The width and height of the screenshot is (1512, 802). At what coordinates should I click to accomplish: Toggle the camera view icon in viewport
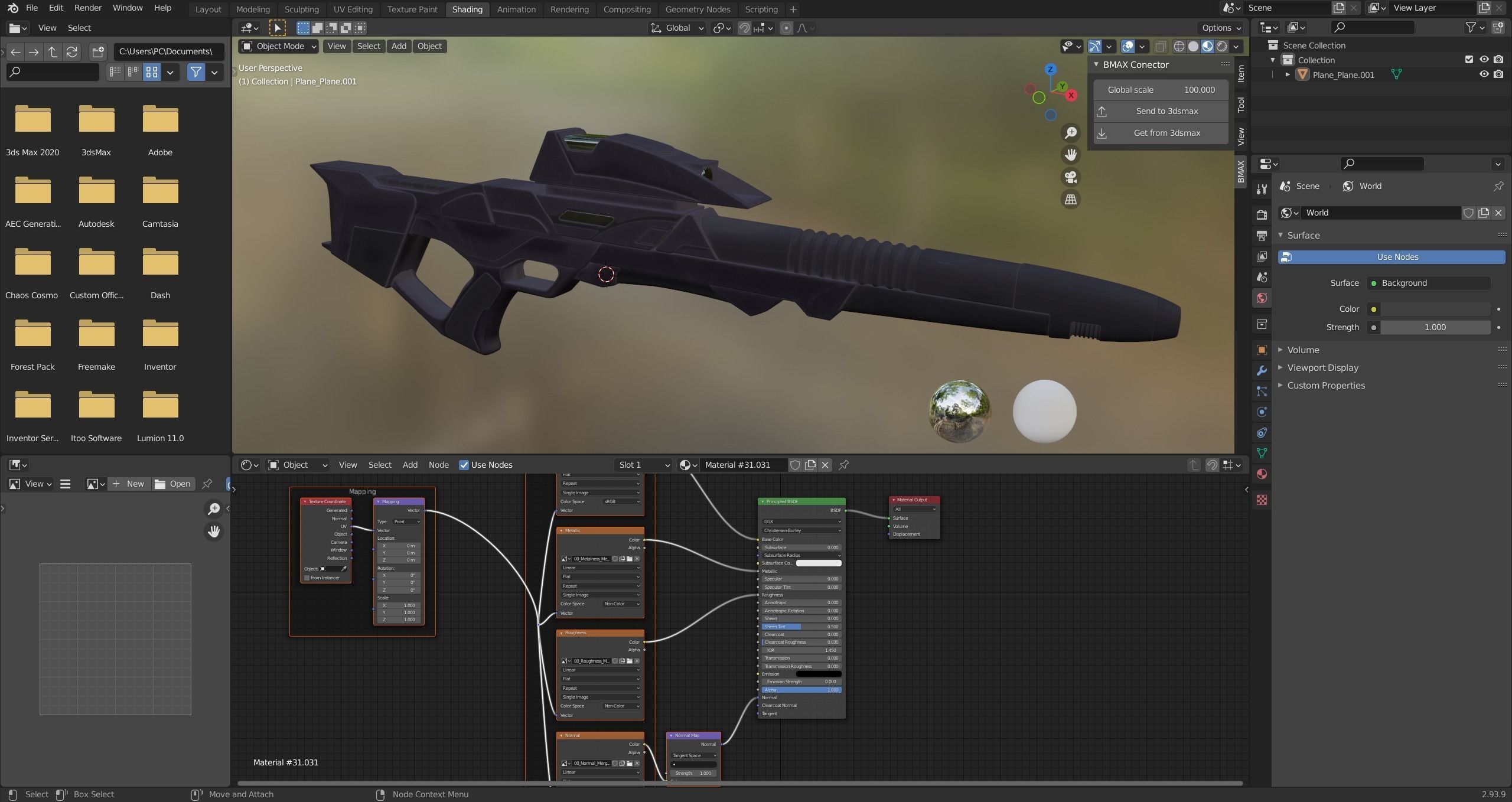pyautogui.click(x=1070, y=177)
